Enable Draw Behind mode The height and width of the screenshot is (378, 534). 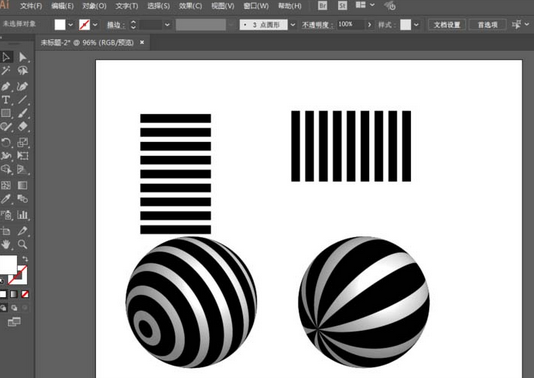point(14,308)
